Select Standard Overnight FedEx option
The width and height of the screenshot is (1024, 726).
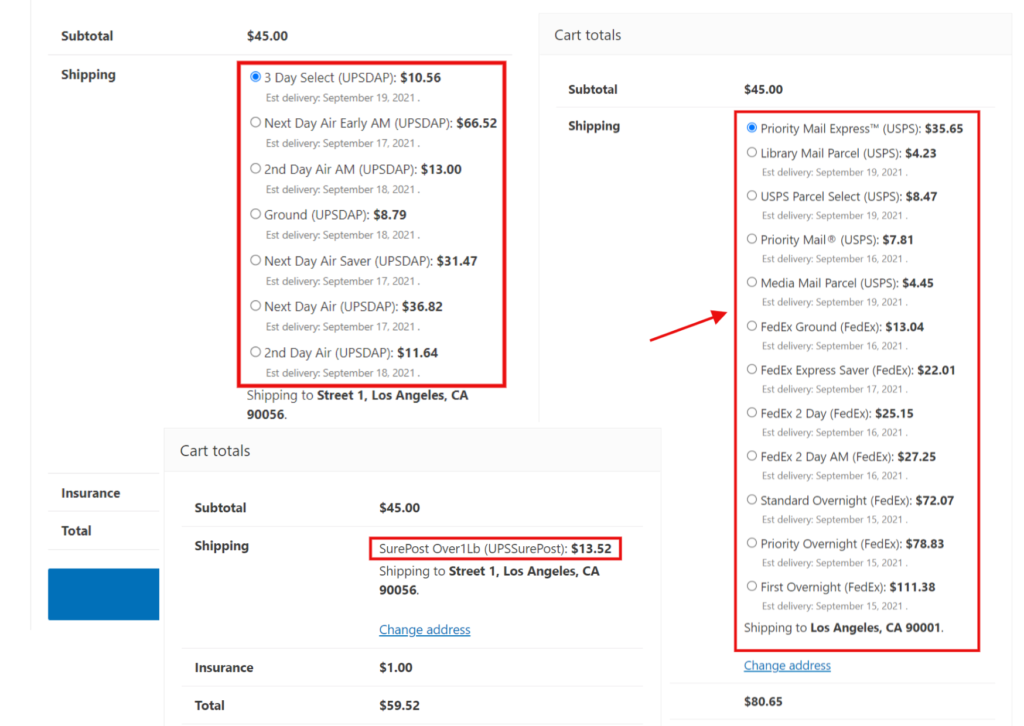pos(750,500)
